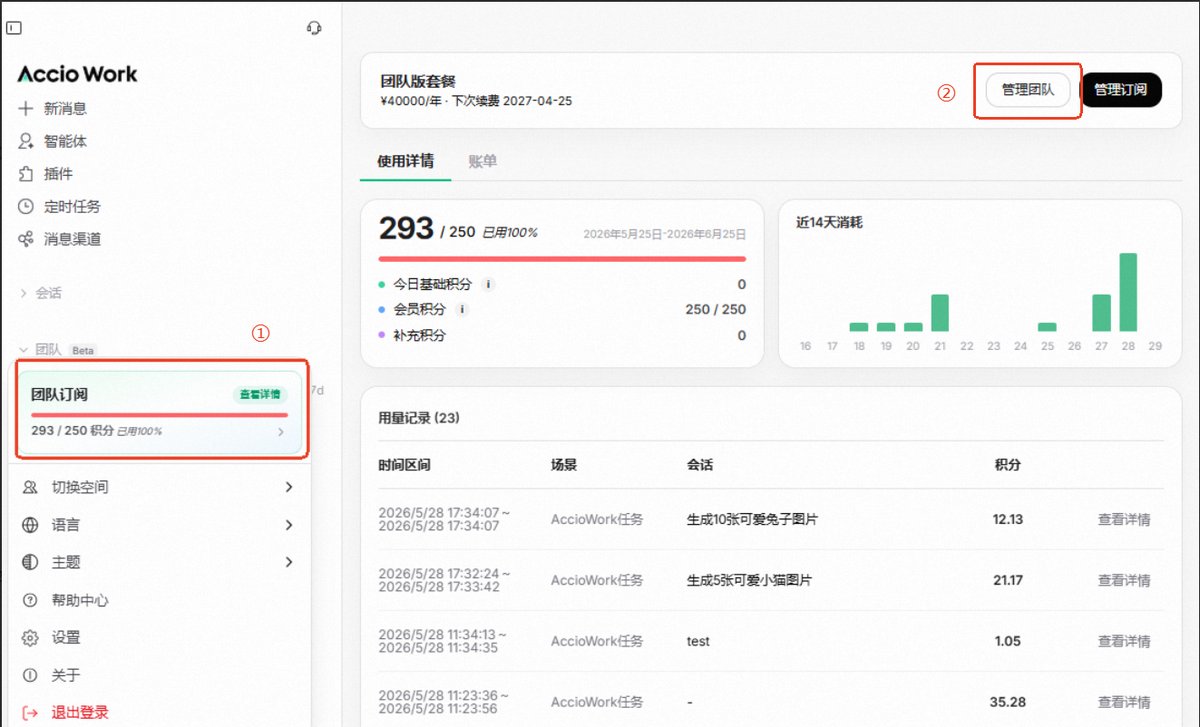This screenshot has width=1200, height=727.
Task: Open 查看详情 for 生成10张可爱兔子图片
Action: tap(1124, 520)
